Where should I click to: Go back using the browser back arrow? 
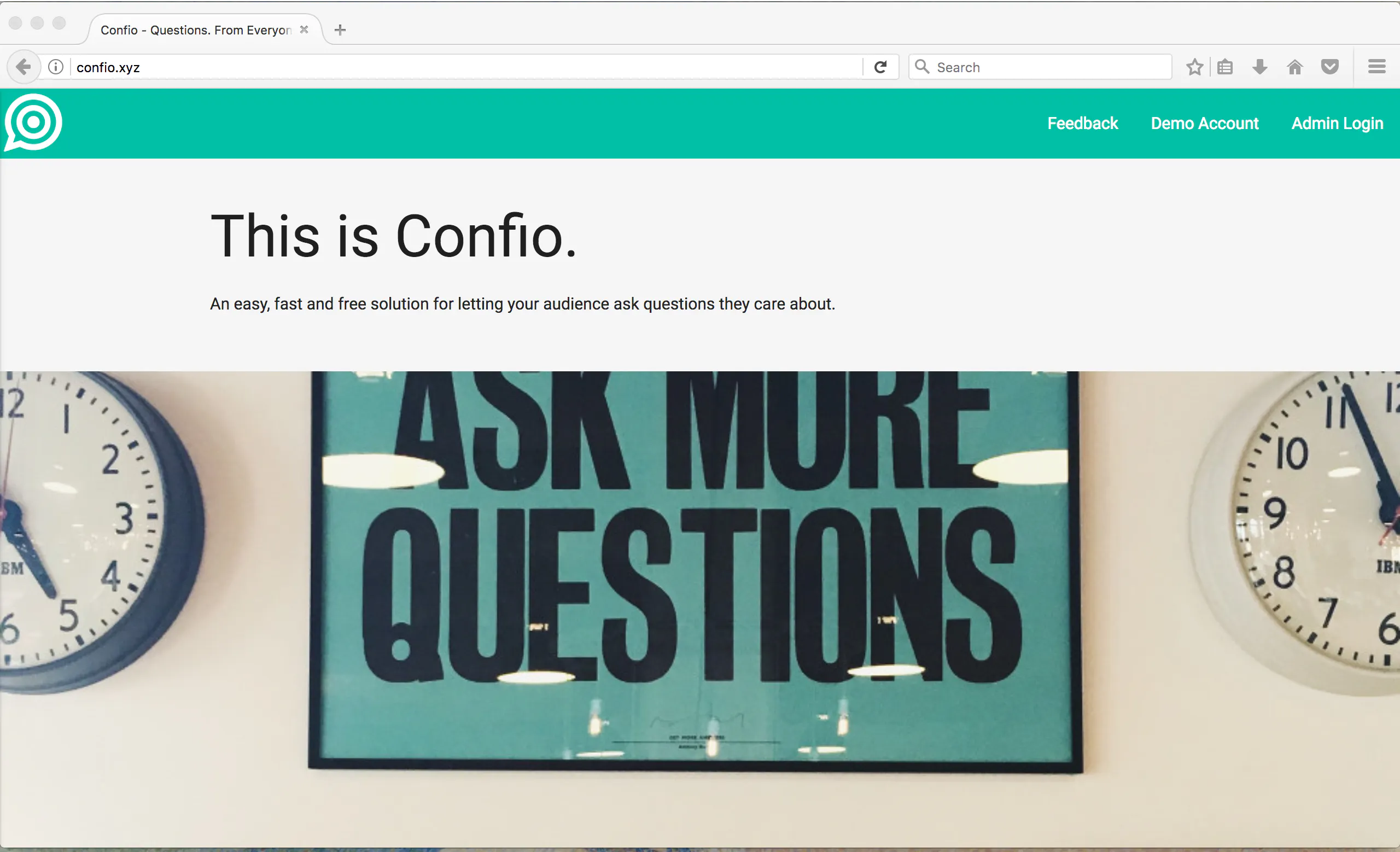(24, 67)
